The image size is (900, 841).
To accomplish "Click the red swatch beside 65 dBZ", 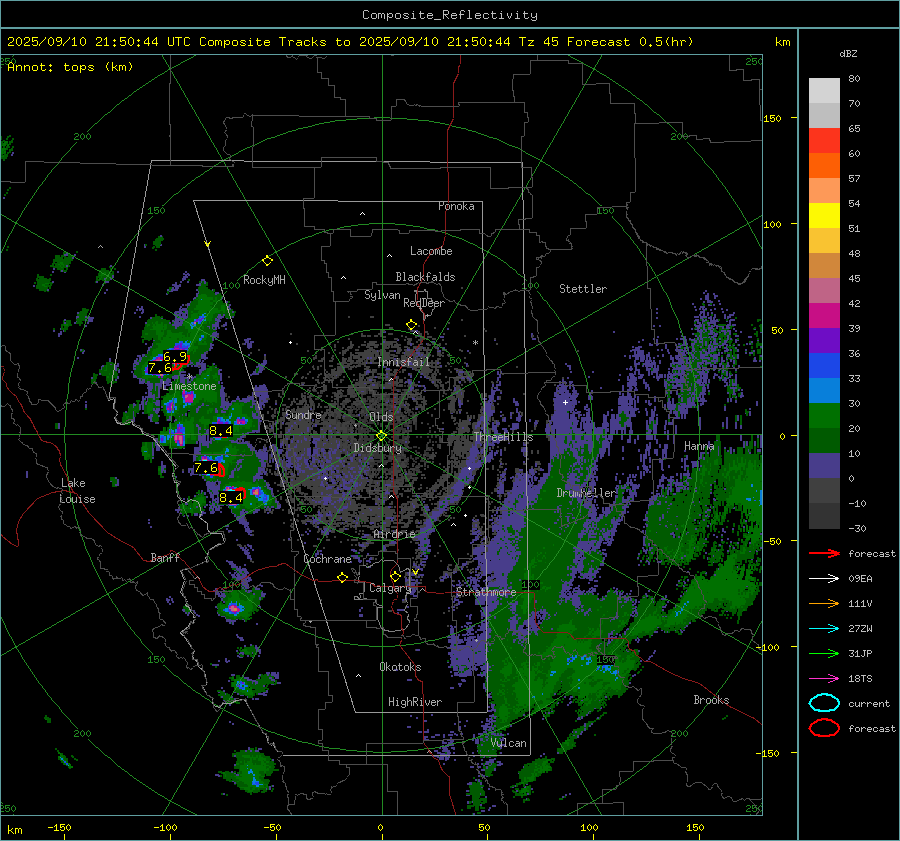I will tap(824, 141).
